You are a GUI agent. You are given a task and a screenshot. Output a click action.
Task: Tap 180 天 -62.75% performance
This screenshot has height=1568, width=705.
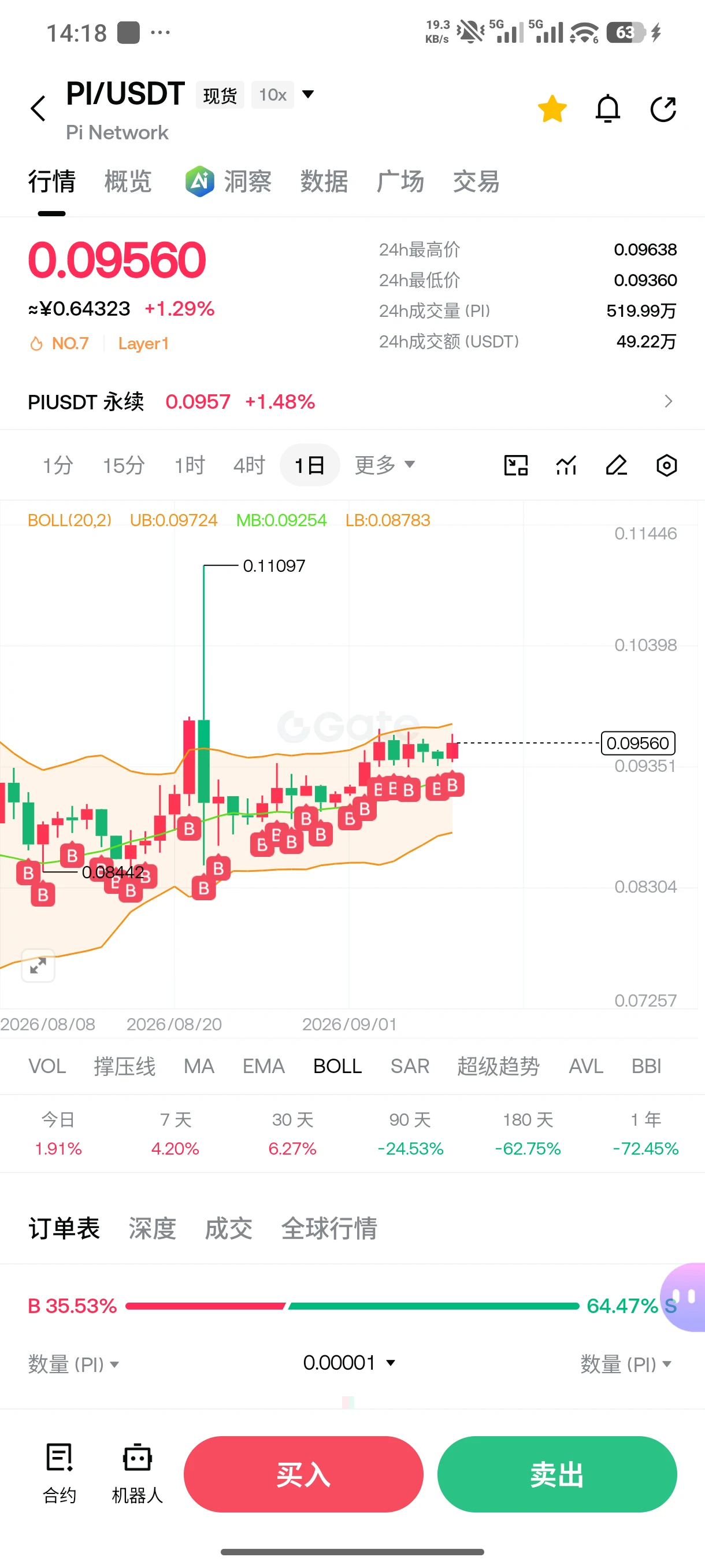tap(528, 1134)
